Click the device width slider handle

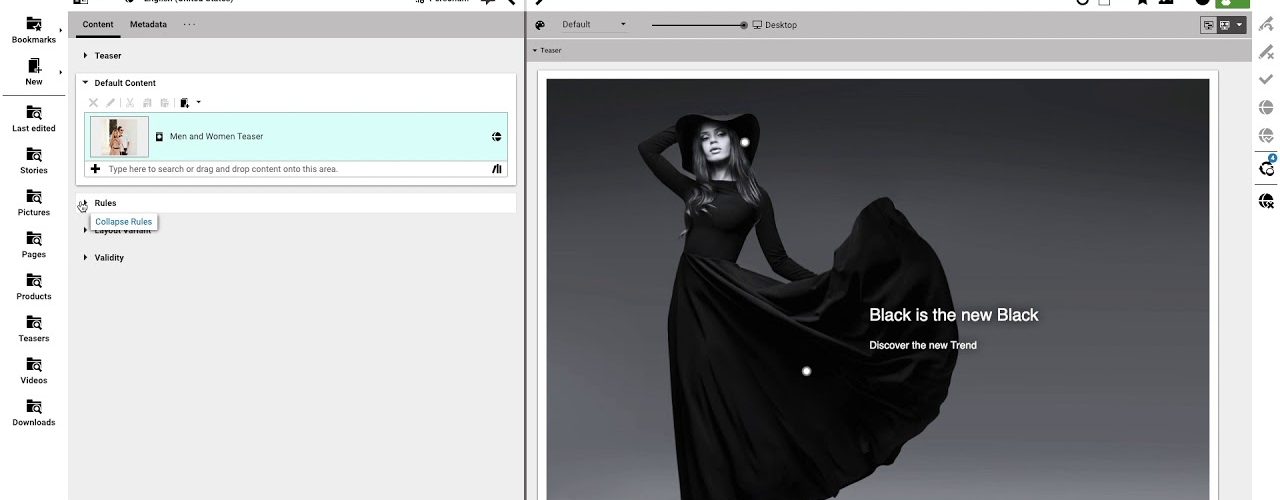pyautogui.click(x=744, y=25)
